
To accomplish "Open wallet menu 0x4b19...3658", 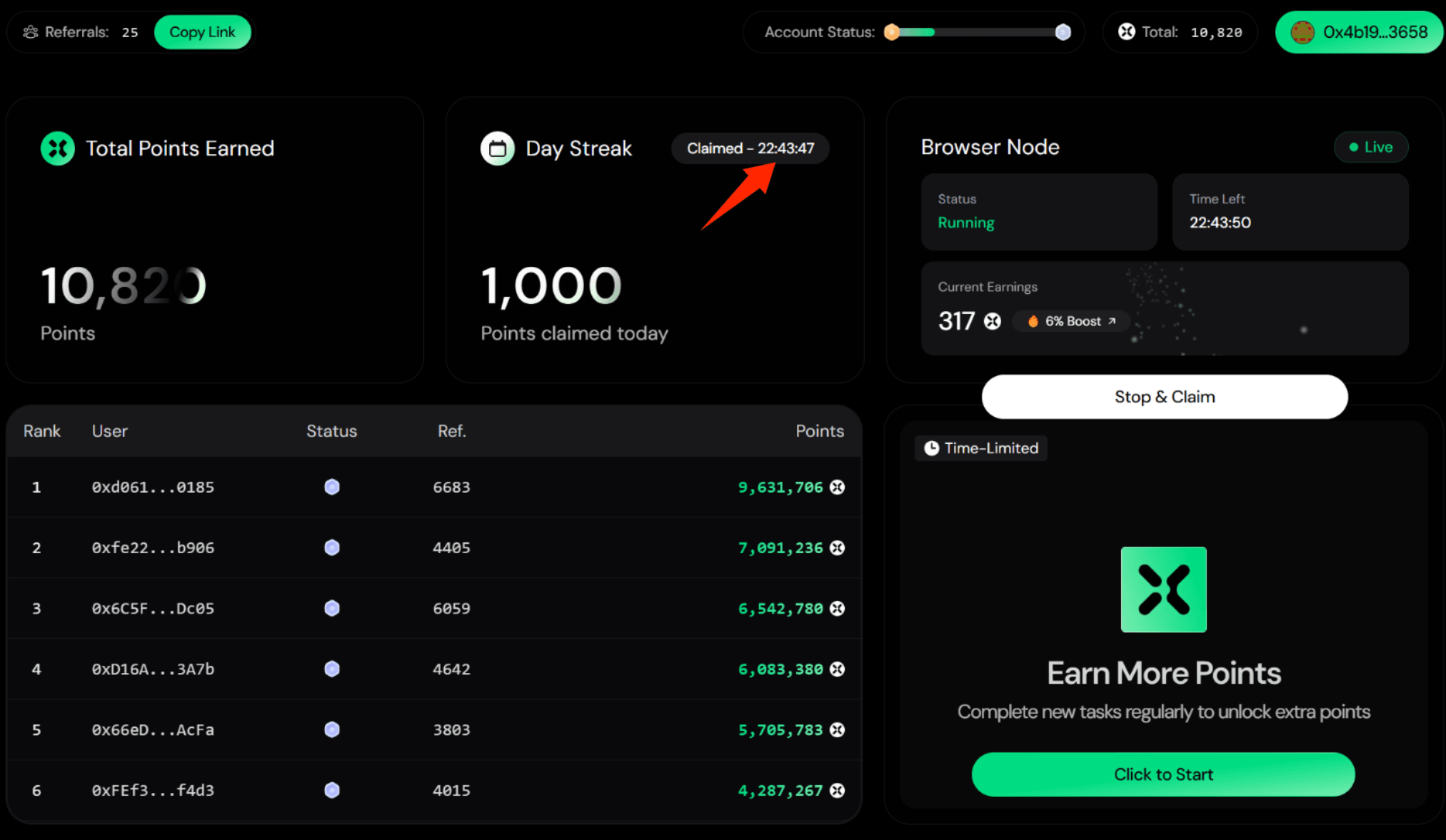I will [1359, 32].
